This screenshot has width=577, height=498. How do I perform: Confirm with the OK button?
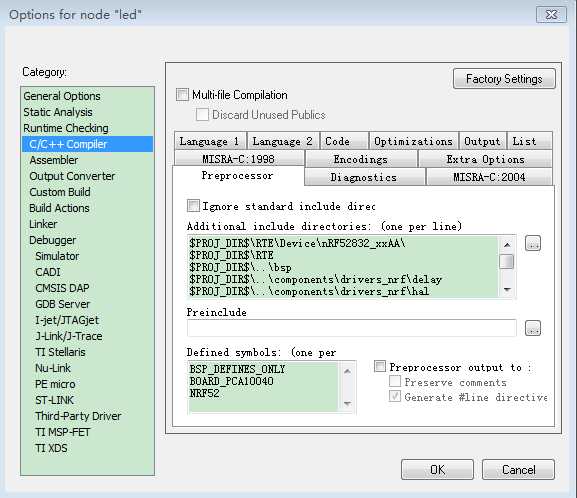[437, 470]
